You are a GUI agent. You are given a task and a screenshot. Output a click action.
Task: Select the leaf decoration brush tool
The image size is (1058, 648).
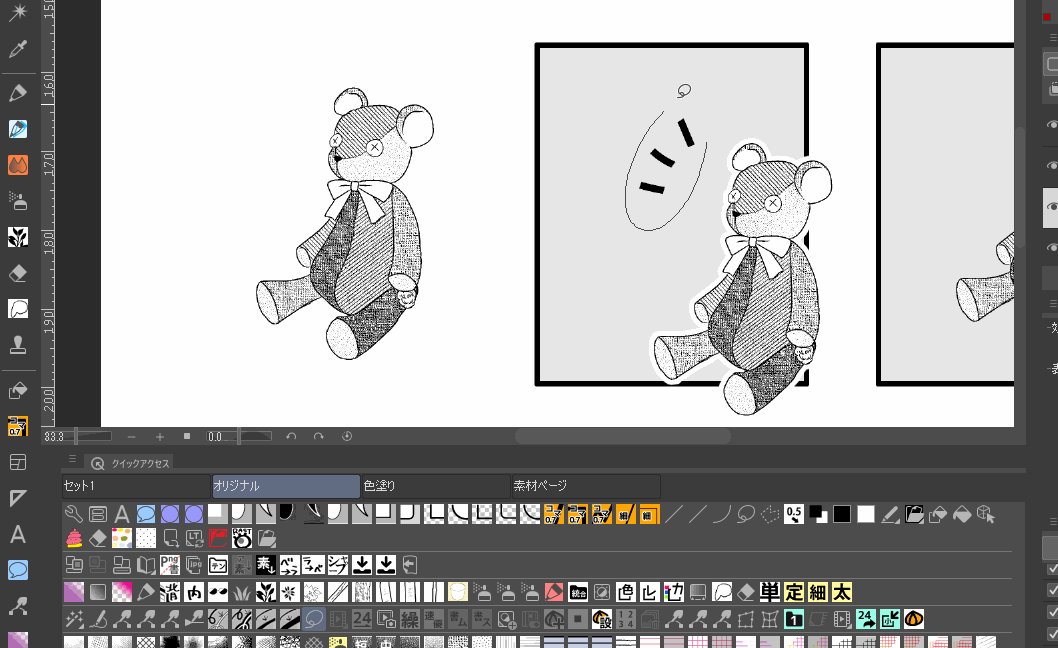coord(18,236)
